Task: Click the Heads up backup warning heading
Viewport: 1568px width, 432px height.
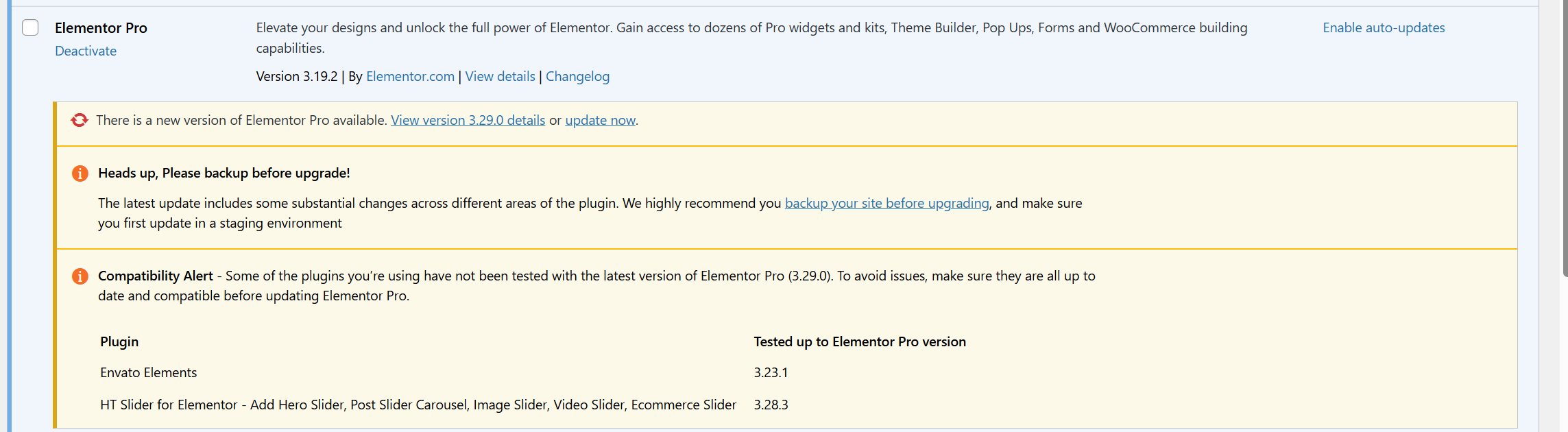Action: [x=224, y=173]
